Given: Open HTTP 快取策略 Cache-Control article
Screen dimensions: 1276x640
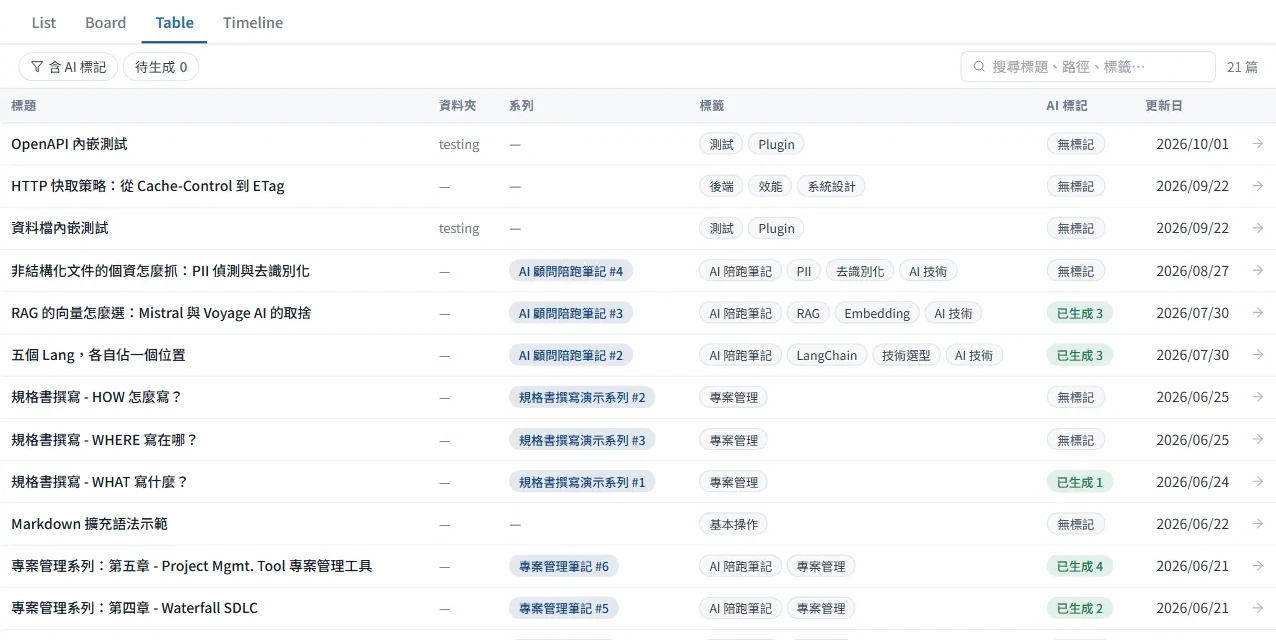Looking at the screenshot, I should 148,186.
